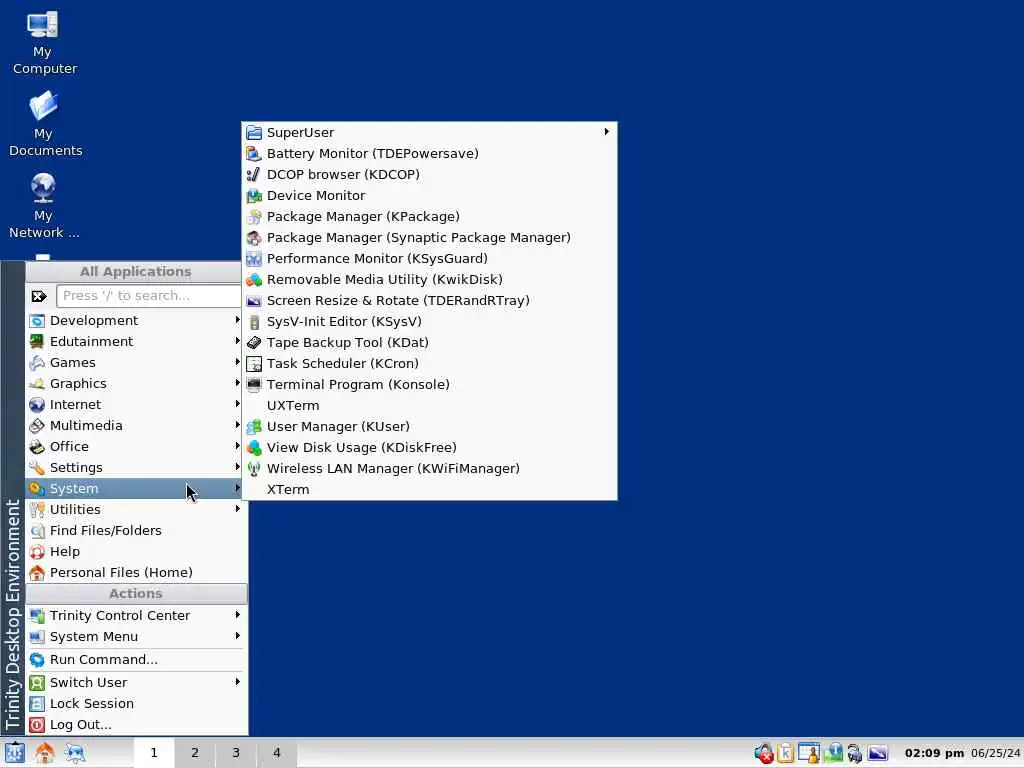1024x768 pixels.
Task: Click the green-arrow monitor tray icon
Action: coord(833,753)
